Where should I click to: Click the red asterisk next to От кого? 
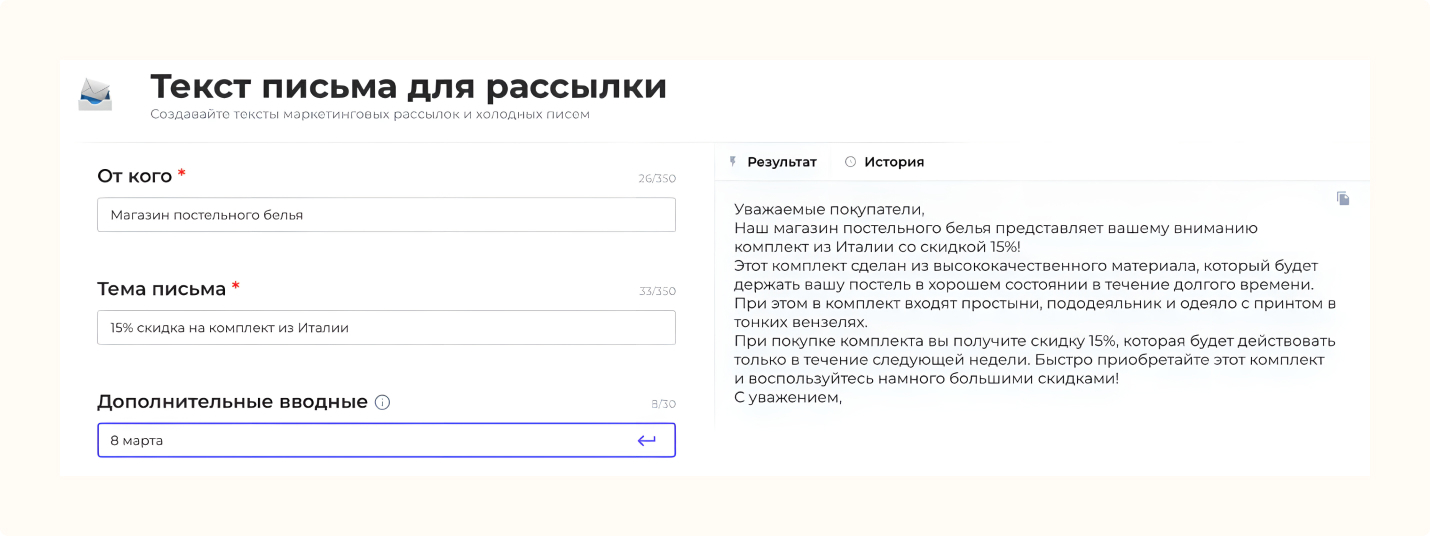pyautogui.click(x=182, y=174)
